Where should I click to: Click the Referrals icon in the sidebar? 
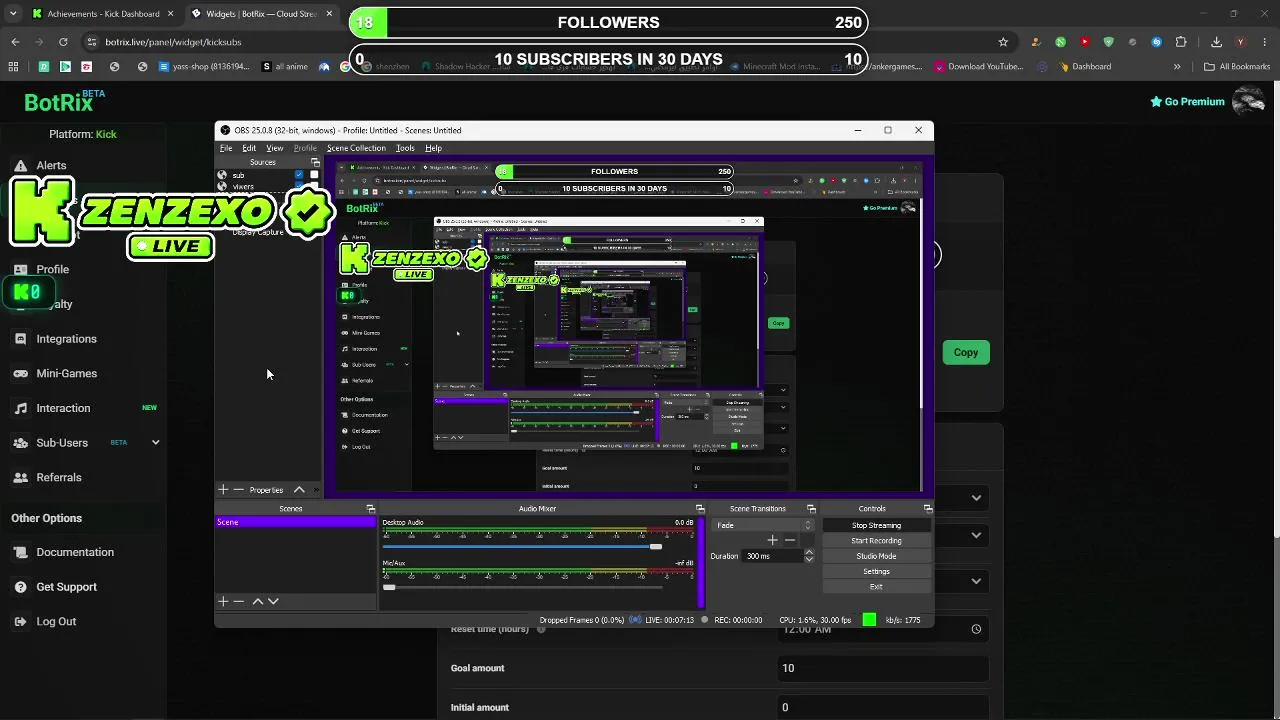coord(20,478)
